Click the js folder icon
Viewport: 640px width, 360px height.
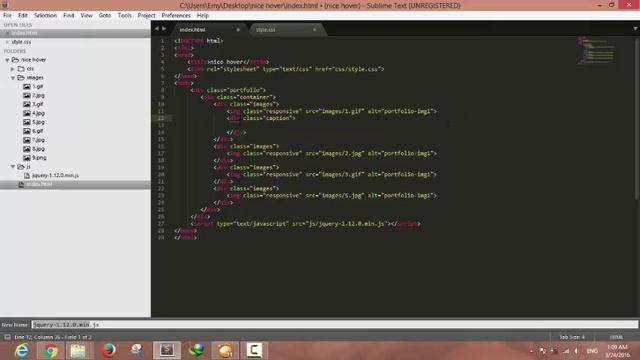21,167
